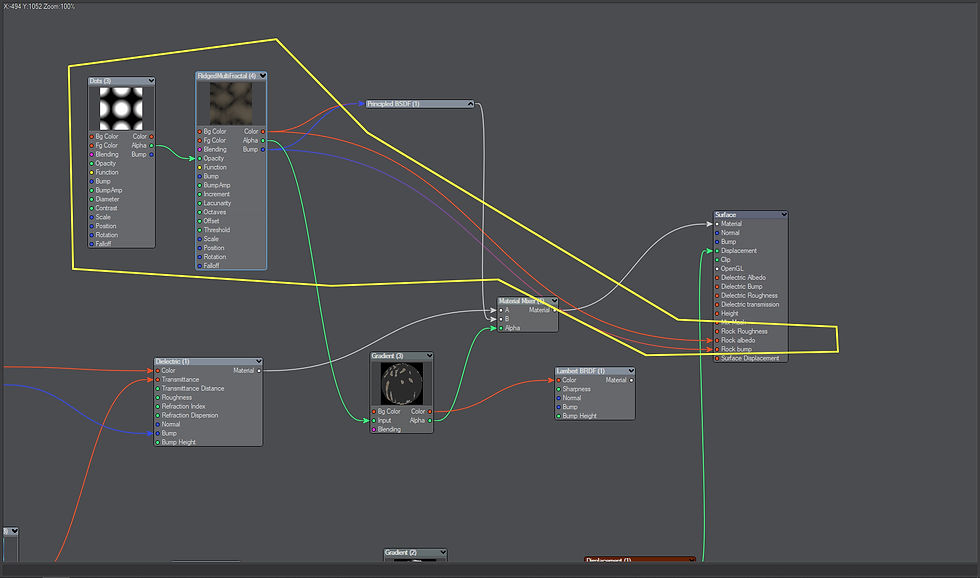Click Opacity input socket on RidgedMultiFractal node
The width and height of the screenshot is (980, 578).
199,158
